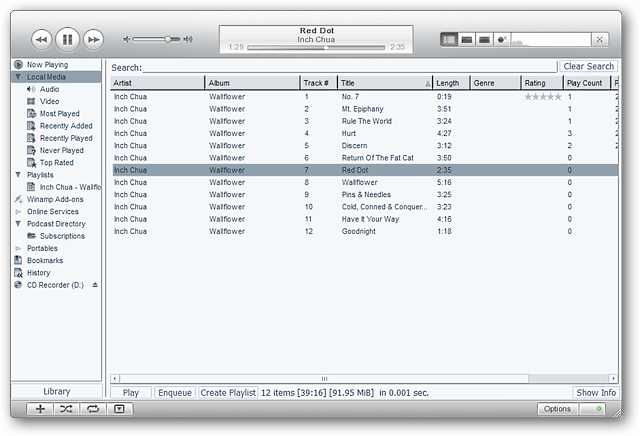This screenshot has width=640, height=436.
Task: Click eject icon beside CD Recorder
Action: tap(95, 285)
